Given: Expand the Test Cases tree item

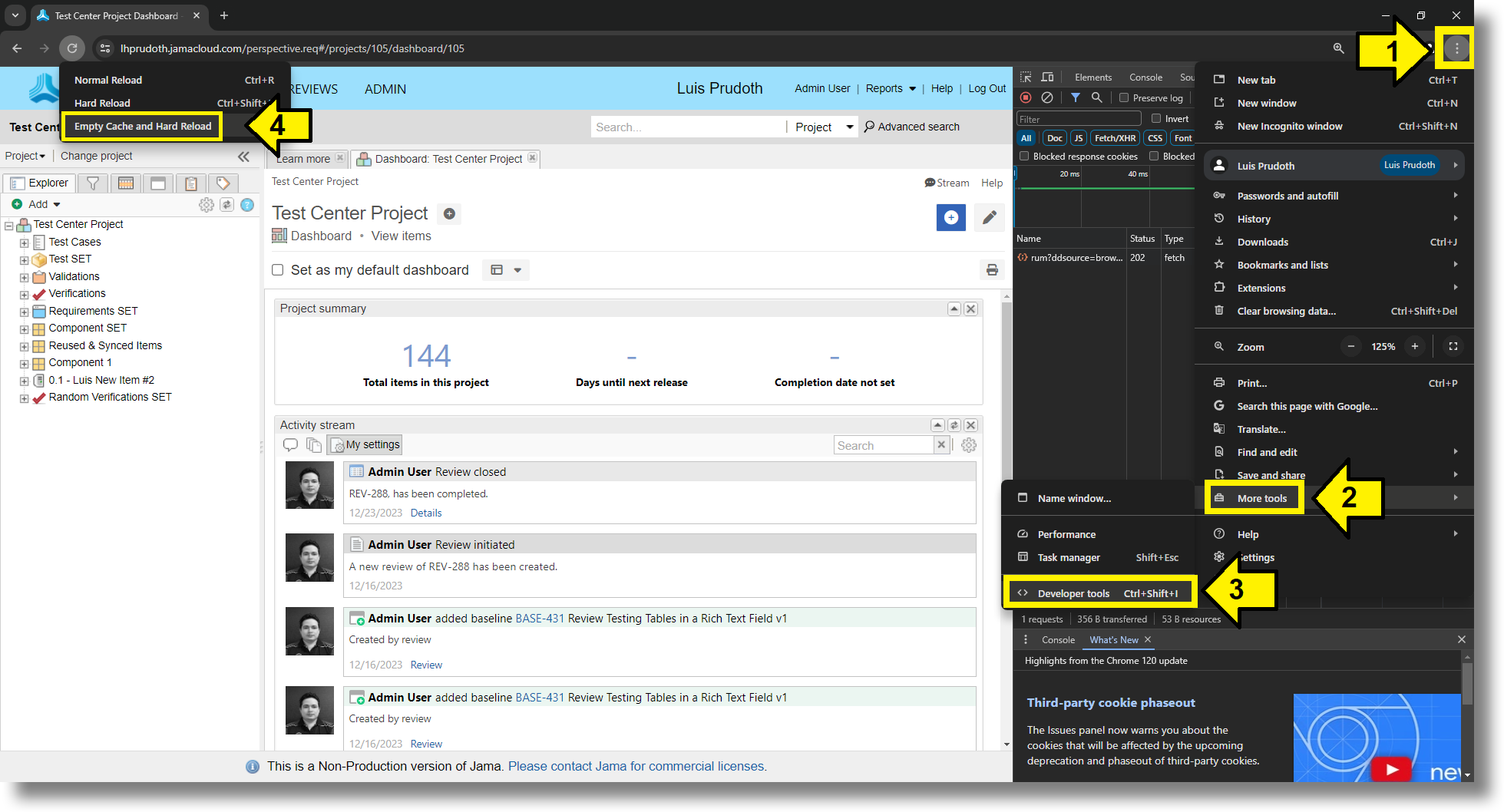Looking at the screenshot, I should [x=25, y=242].
